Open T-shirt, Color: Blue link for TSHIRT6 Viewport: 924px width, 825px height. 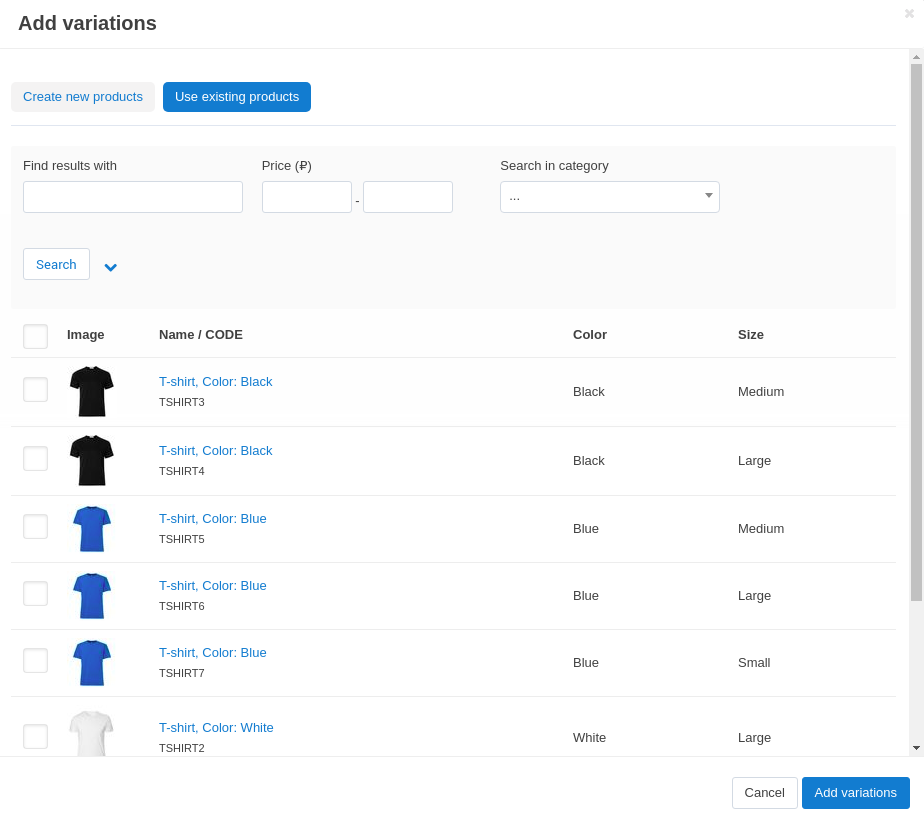pos(213,586)
